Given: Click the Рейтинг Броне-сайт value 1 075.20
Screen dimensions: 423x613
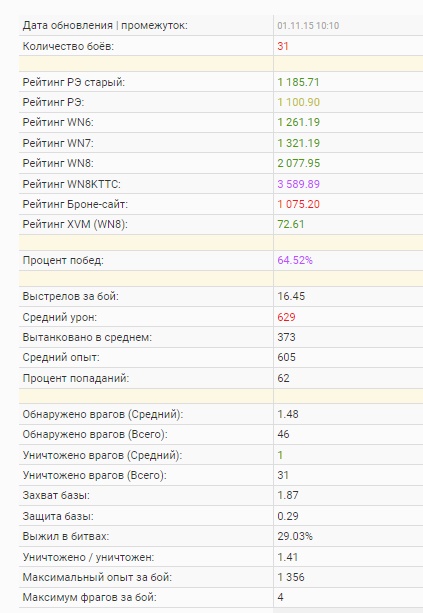Looking at the screenshot, I should [298, 204].
